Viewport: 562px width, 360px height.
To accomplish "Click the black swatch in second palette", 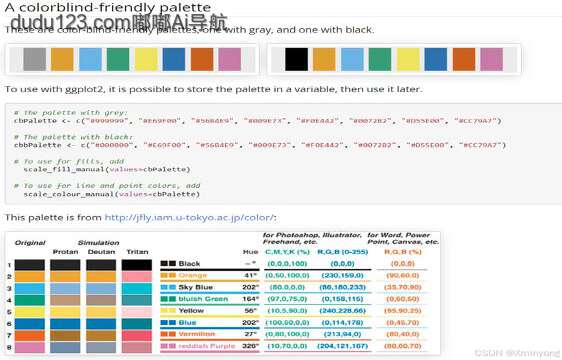I will tap(296, 59).
